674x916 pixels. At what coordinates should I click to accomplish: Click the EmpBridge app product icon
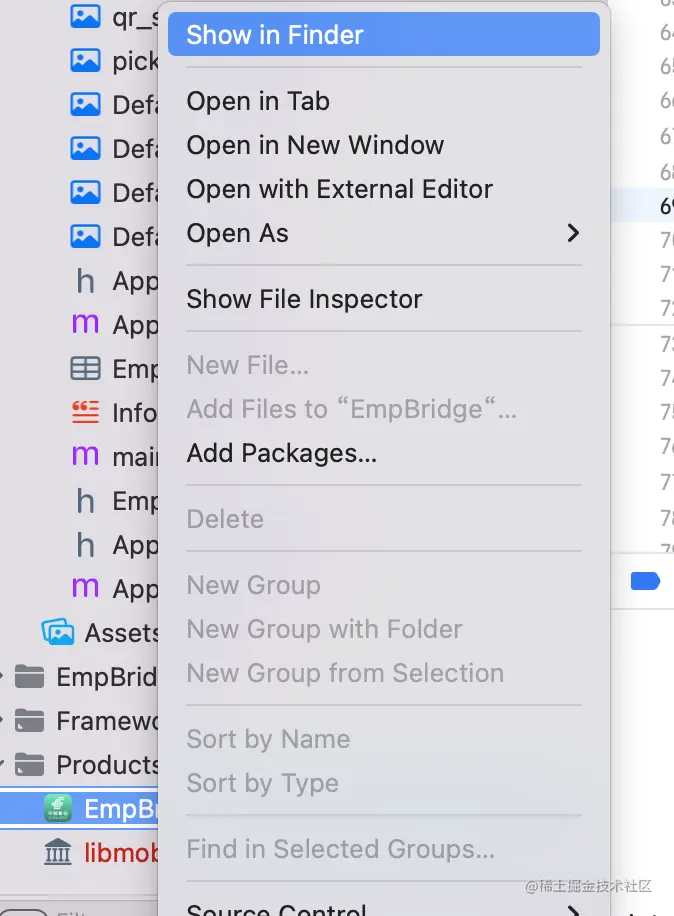point(58,809)
